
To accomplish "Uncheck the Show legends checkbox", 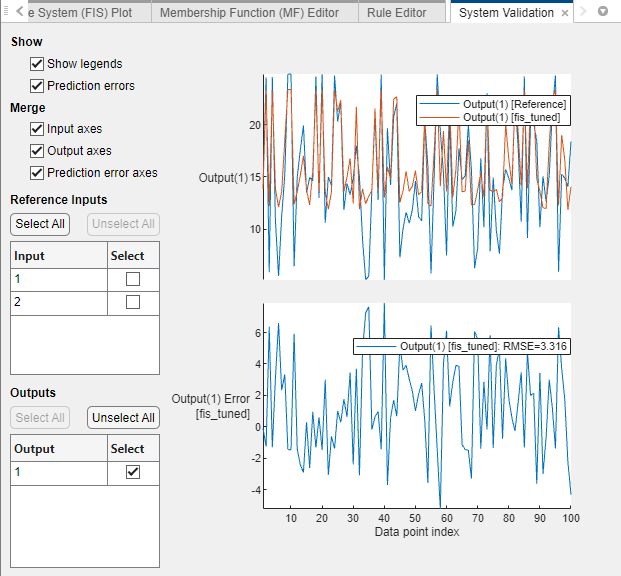I will [37, 64].
